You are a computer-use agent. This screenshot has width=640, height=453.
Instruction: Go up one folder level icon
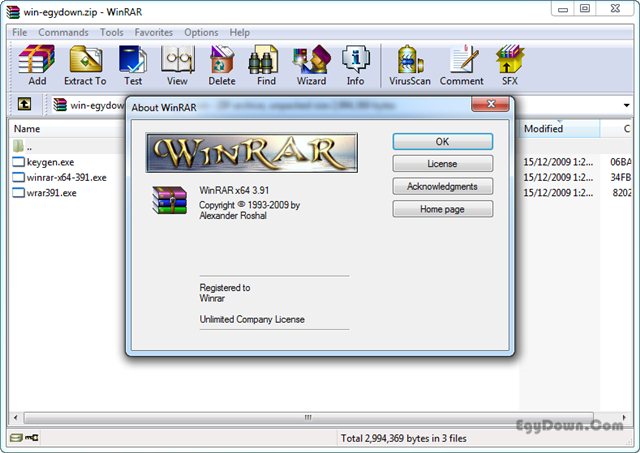[x=24, y=104]
